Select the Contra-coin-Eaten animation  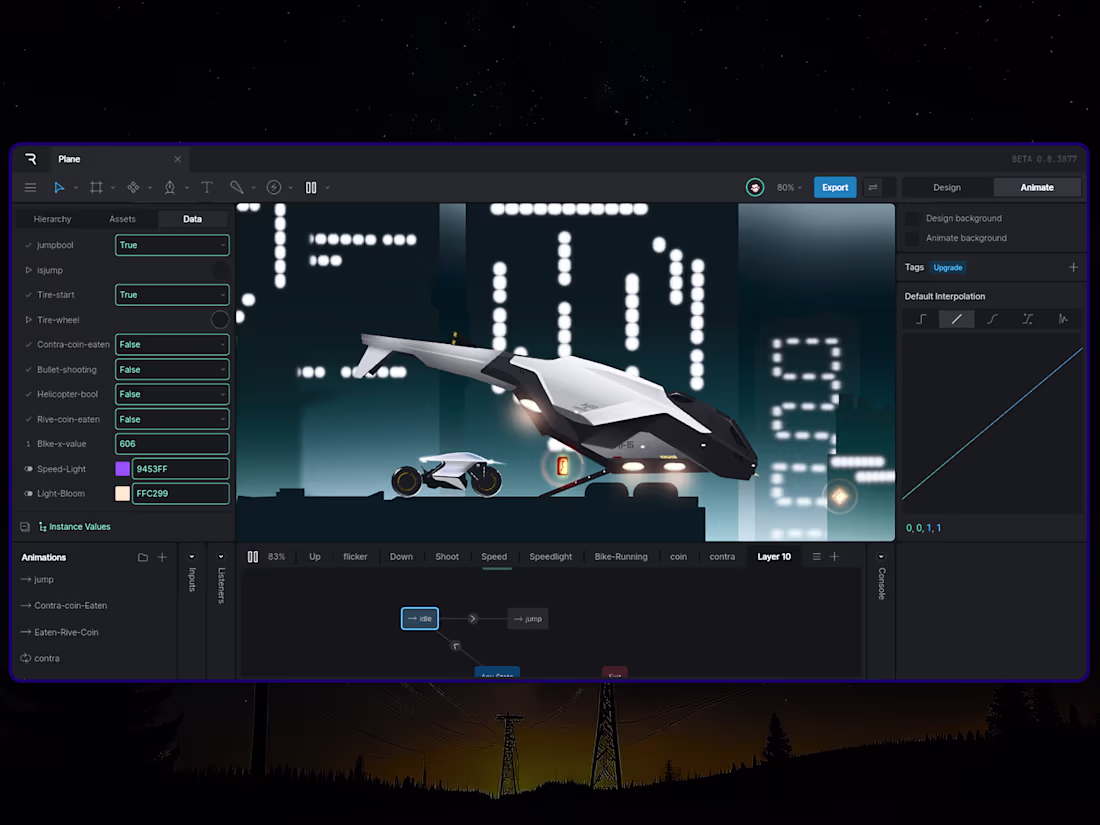pyautogui.click(x=70, y=605)
